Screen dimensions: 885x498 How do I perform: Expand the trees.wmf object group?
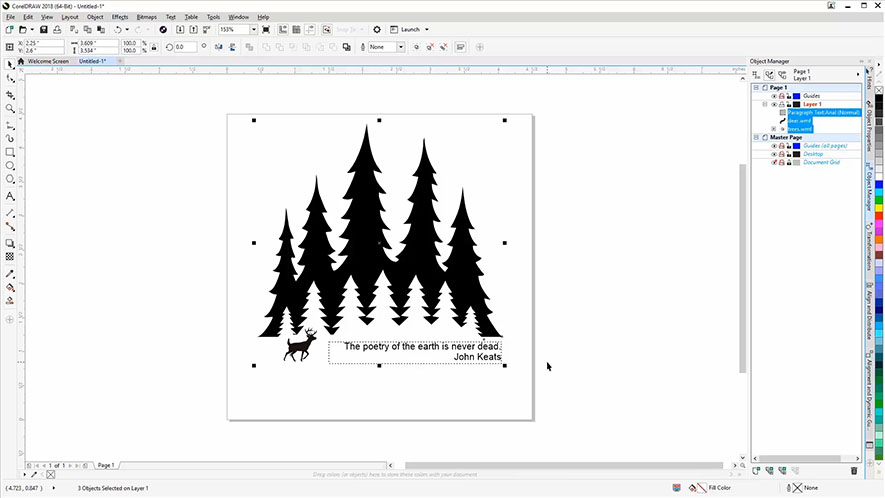click(774, 129)
